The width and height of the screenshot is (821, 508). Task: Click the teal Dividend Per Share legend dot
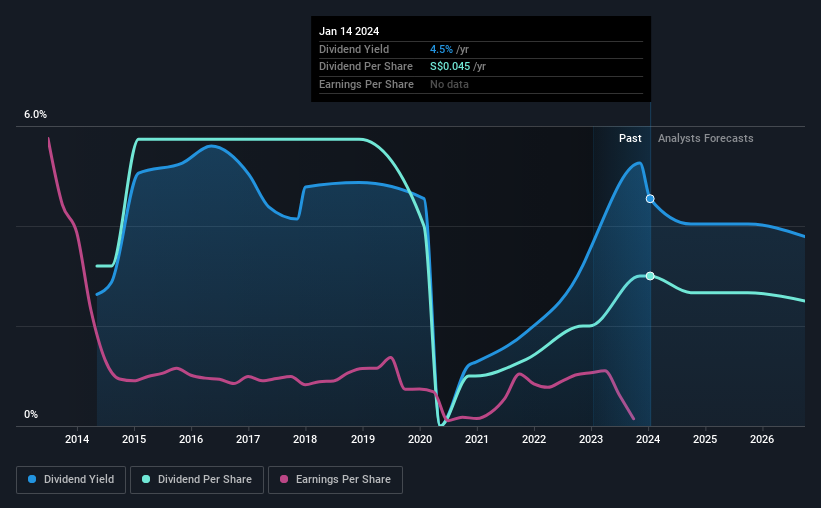pyautogui.click(x=146, y=479)
